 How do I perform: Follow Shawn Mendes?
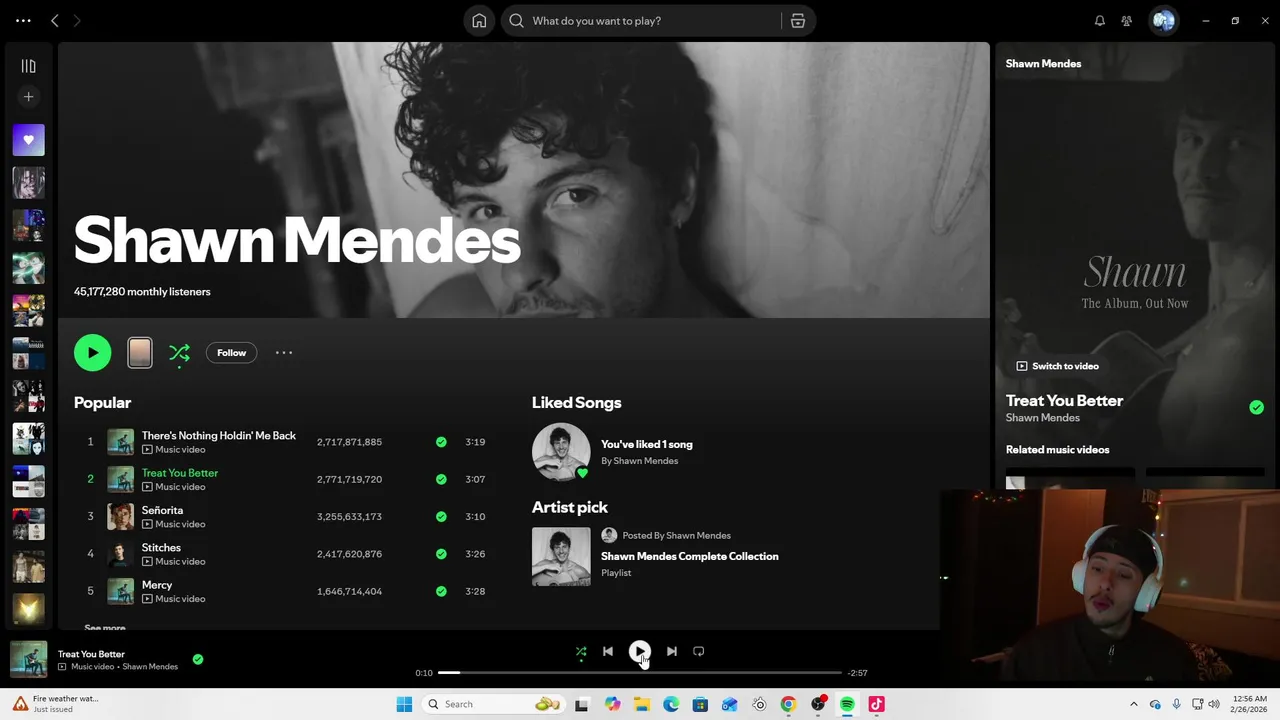231,352
